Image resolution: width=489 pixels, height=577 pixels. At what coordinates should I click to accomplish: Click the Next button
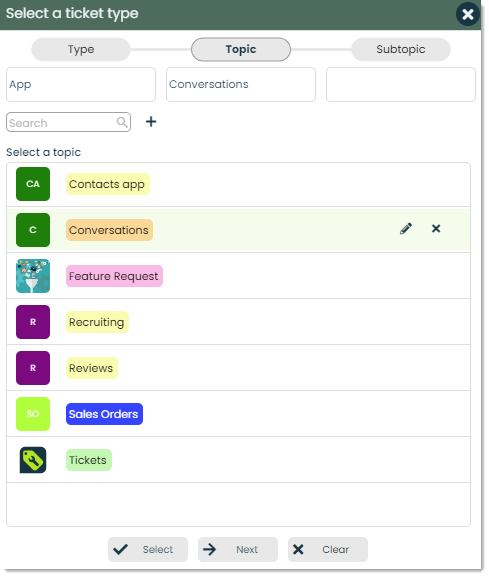[x=238, y=549]
